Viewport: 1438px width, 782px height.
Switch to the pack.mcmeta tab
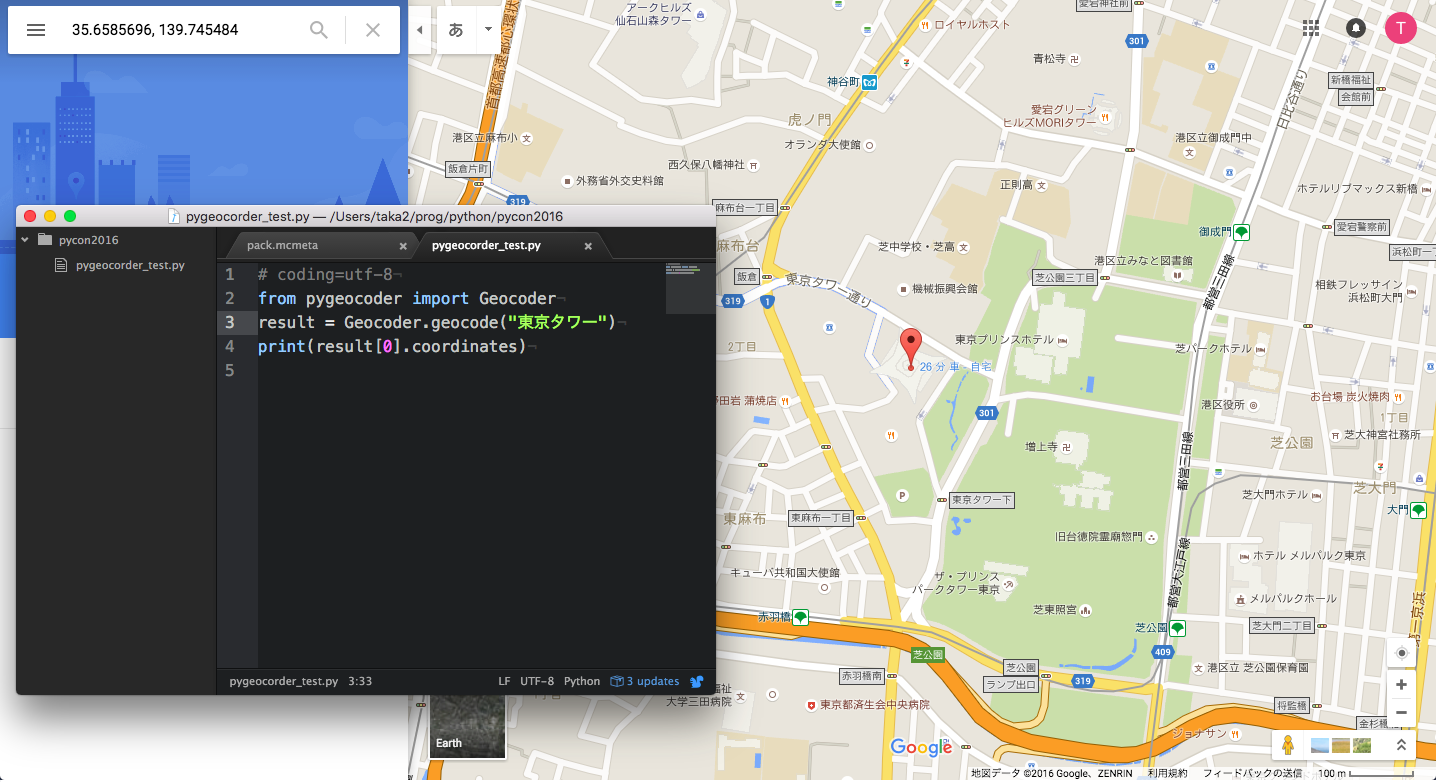(x=282, y=245)
